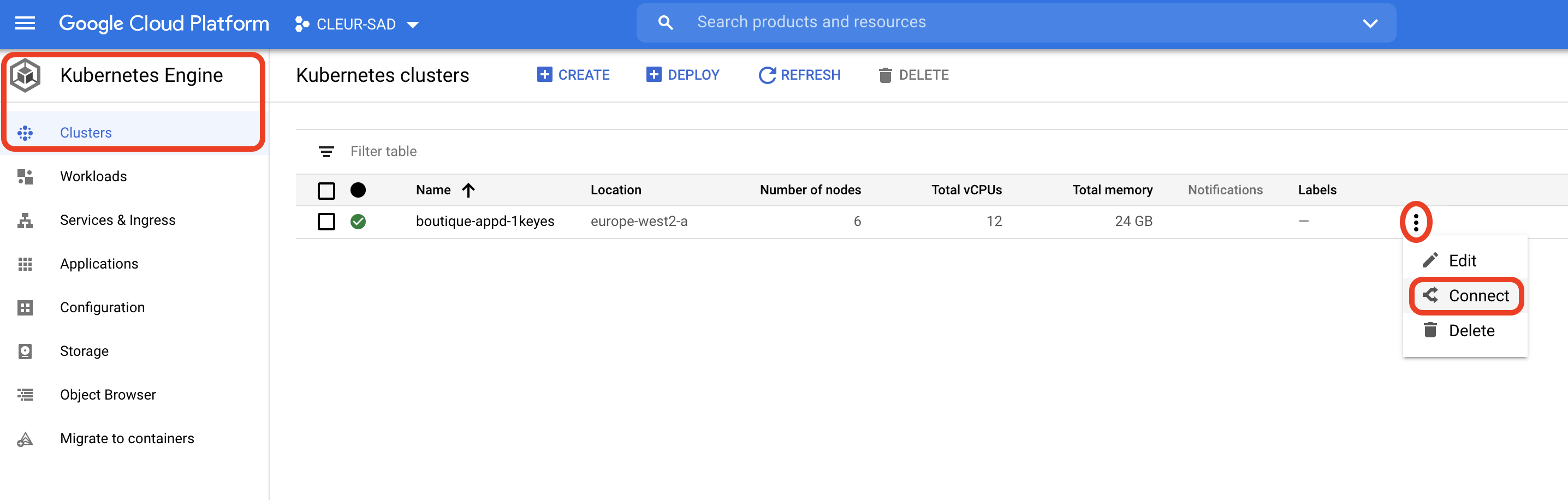The image size is (1568, 500).
Task: Open Services & Ingress in sidebar
Action: pos(134,220)
